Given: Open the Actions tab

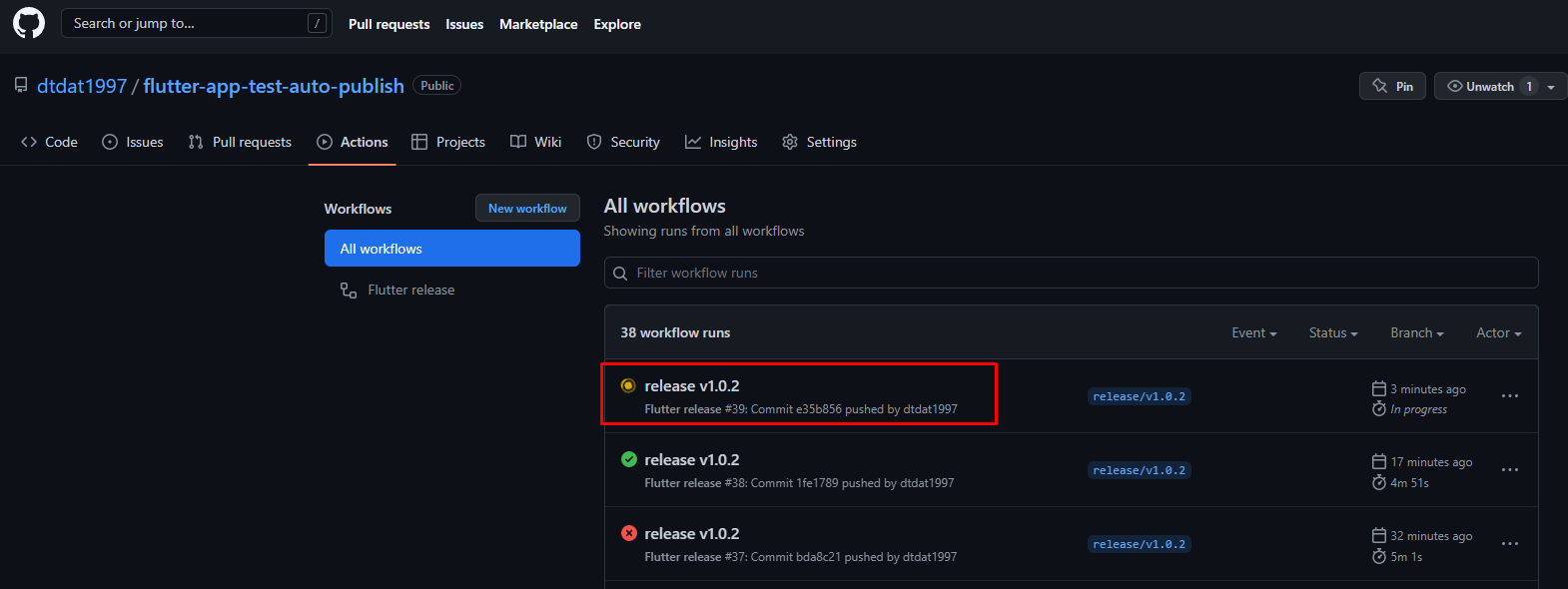Looking at the screenshot, I should click(x=353, y=142).
